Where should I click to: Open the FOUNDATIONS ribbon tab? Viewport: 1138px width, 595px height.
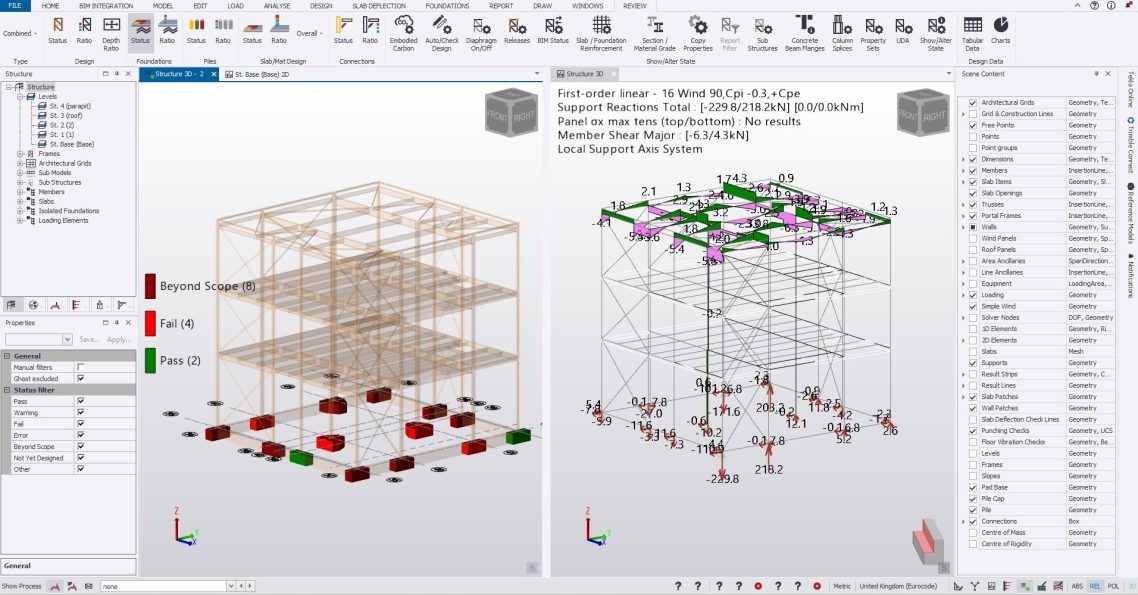click(x=447, y=6)
